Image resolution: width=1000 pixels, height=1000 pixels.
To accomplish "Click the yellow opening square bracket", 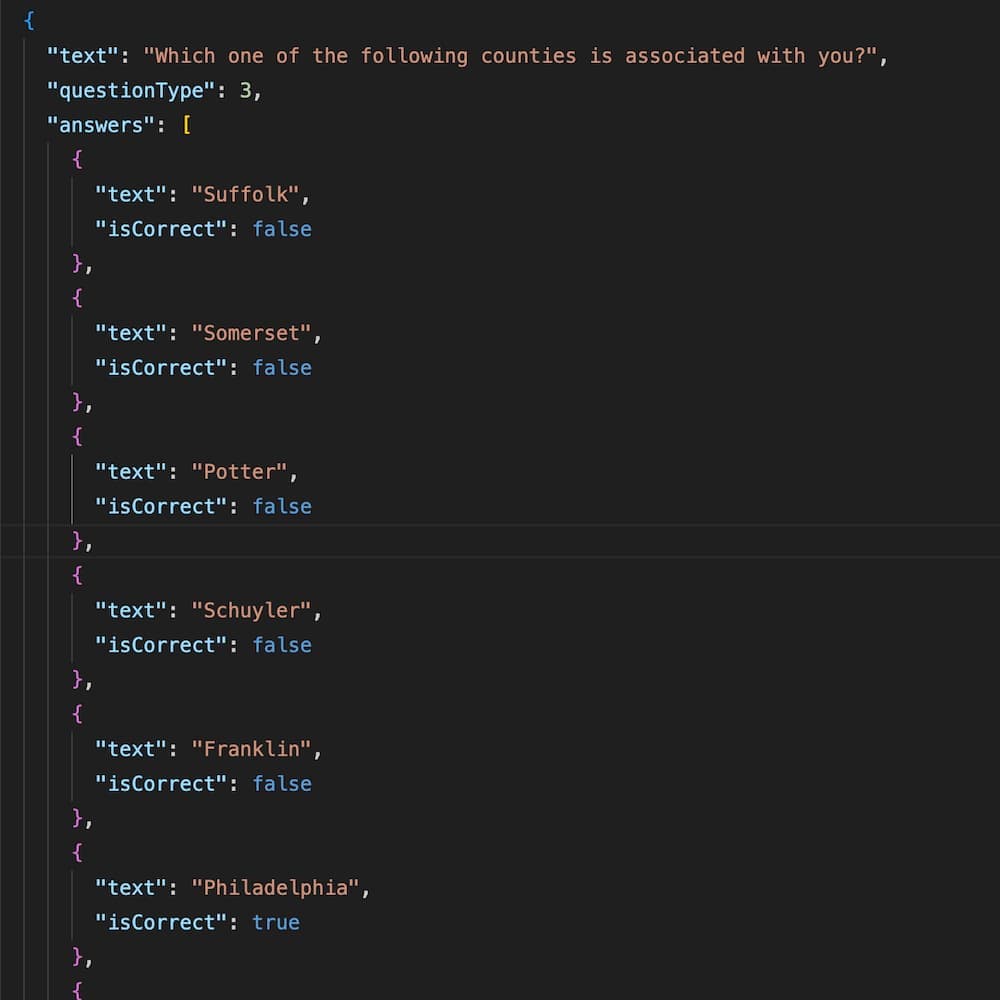I will [185, 125].
